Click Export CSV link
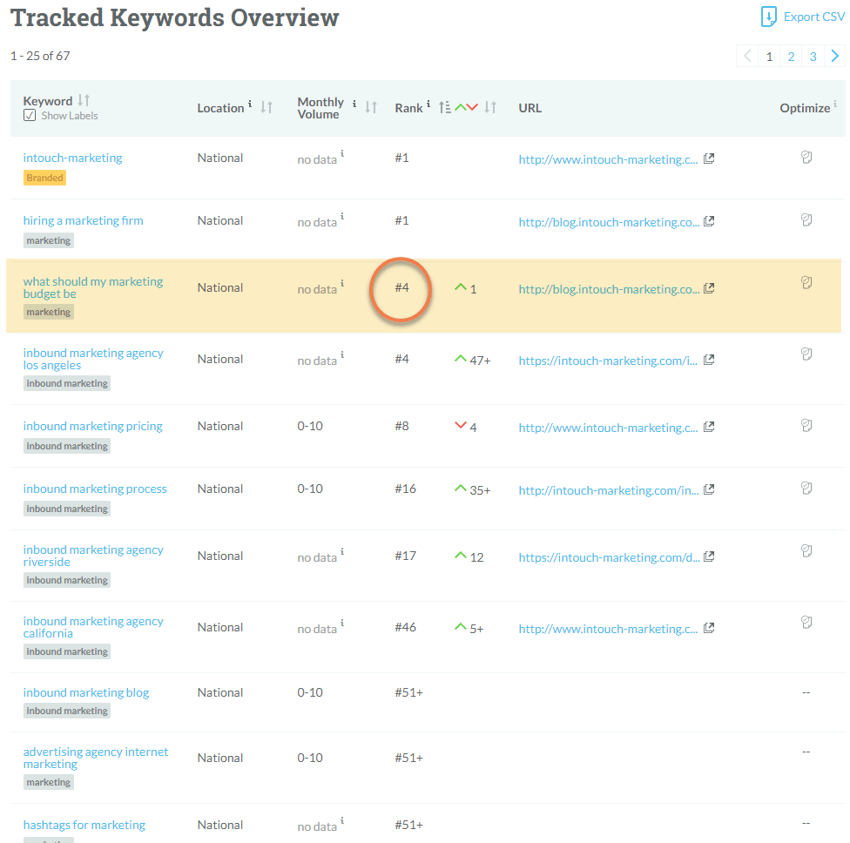Image resolution: width=850 pixels, height=843 pixels. 814,17
